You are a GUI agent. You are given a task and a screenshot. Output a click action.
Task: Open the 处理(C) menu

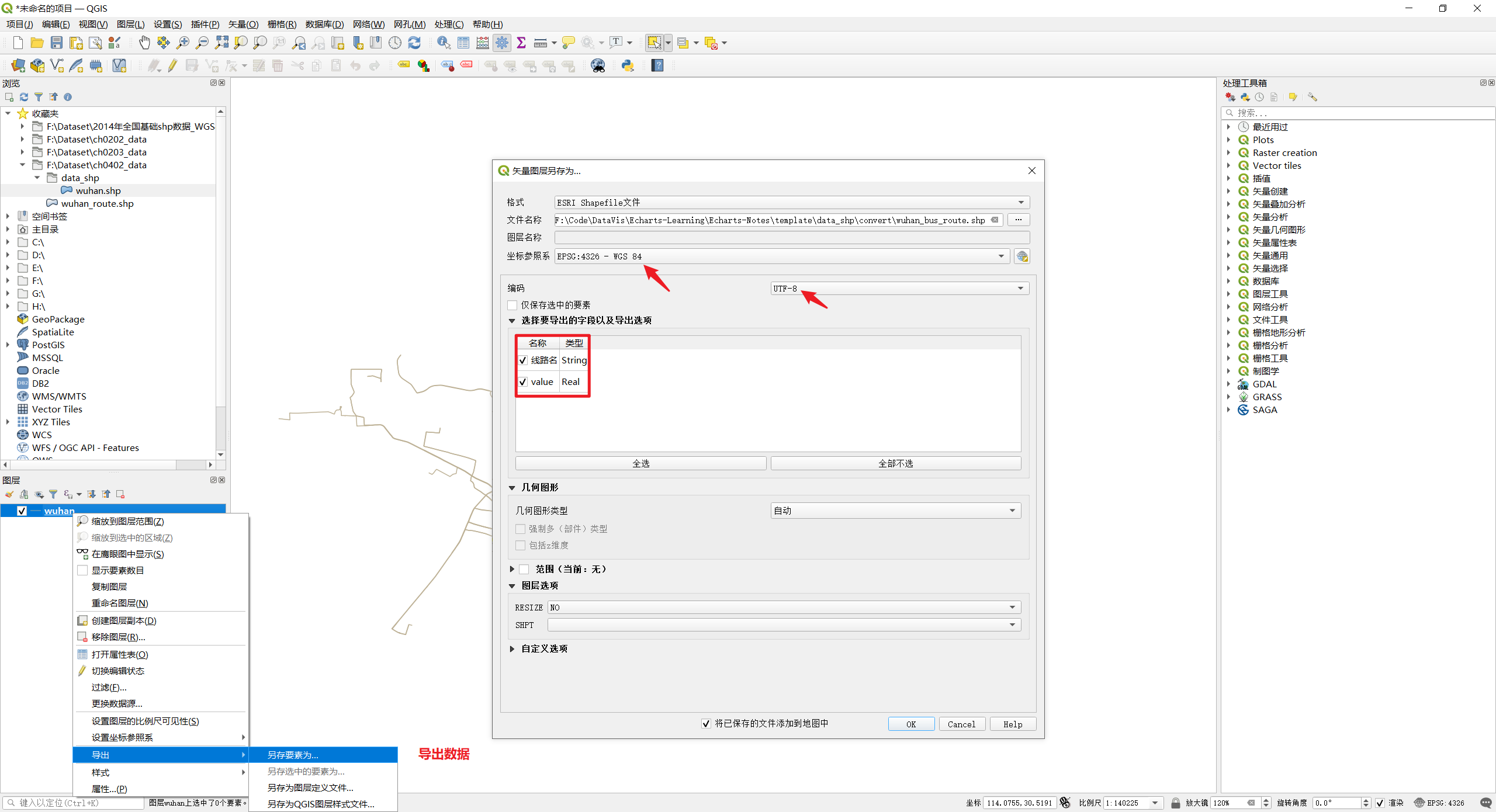click(449, 24)
